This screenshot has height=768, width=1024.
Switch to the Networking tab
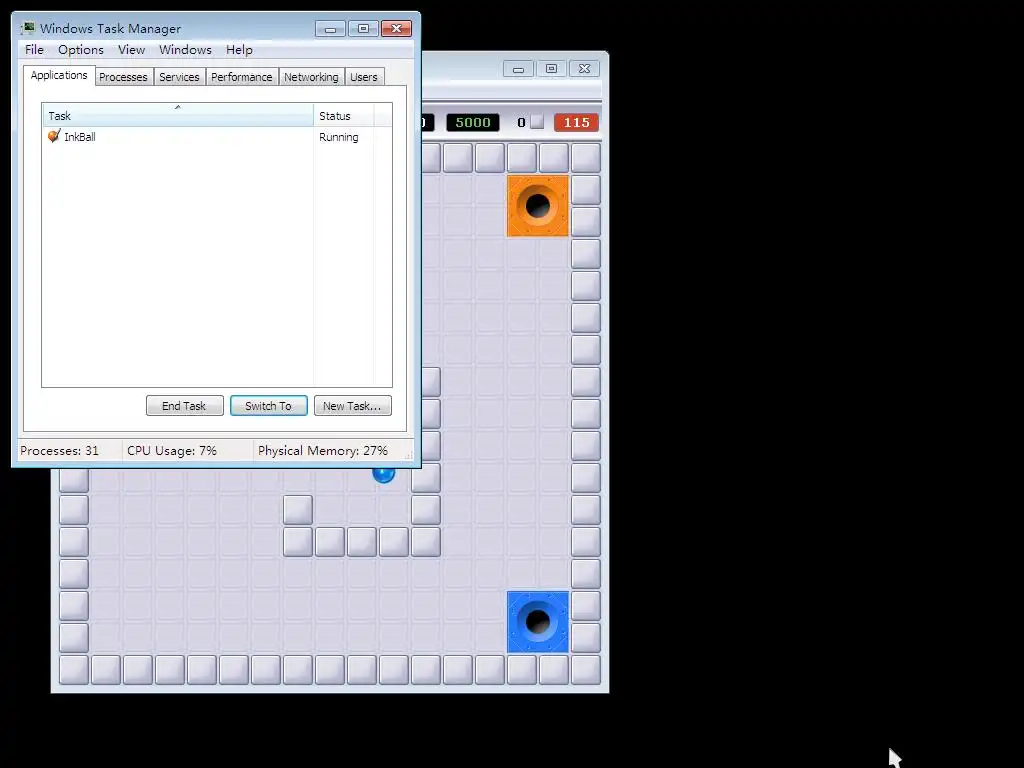point(311,77)
